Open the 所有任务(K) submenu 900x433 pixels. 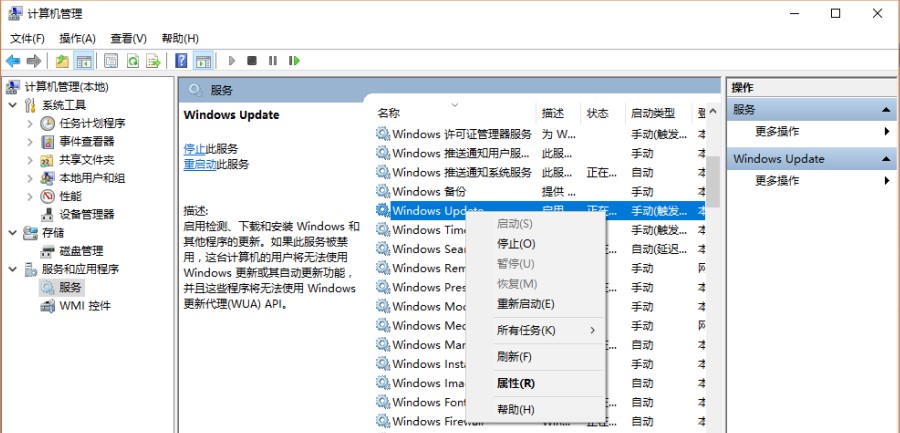pos(536,330)
